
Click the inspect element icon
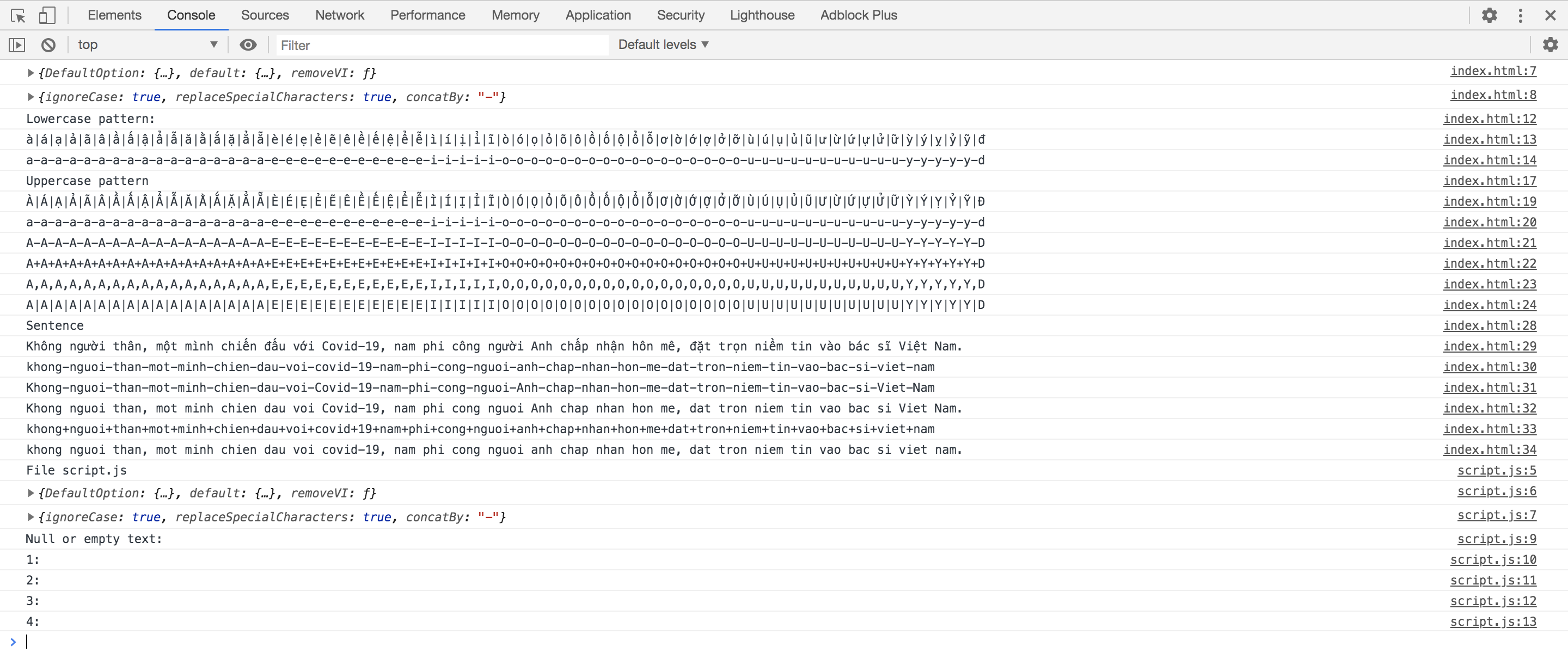pyautogui.click(x=17, y=14)
